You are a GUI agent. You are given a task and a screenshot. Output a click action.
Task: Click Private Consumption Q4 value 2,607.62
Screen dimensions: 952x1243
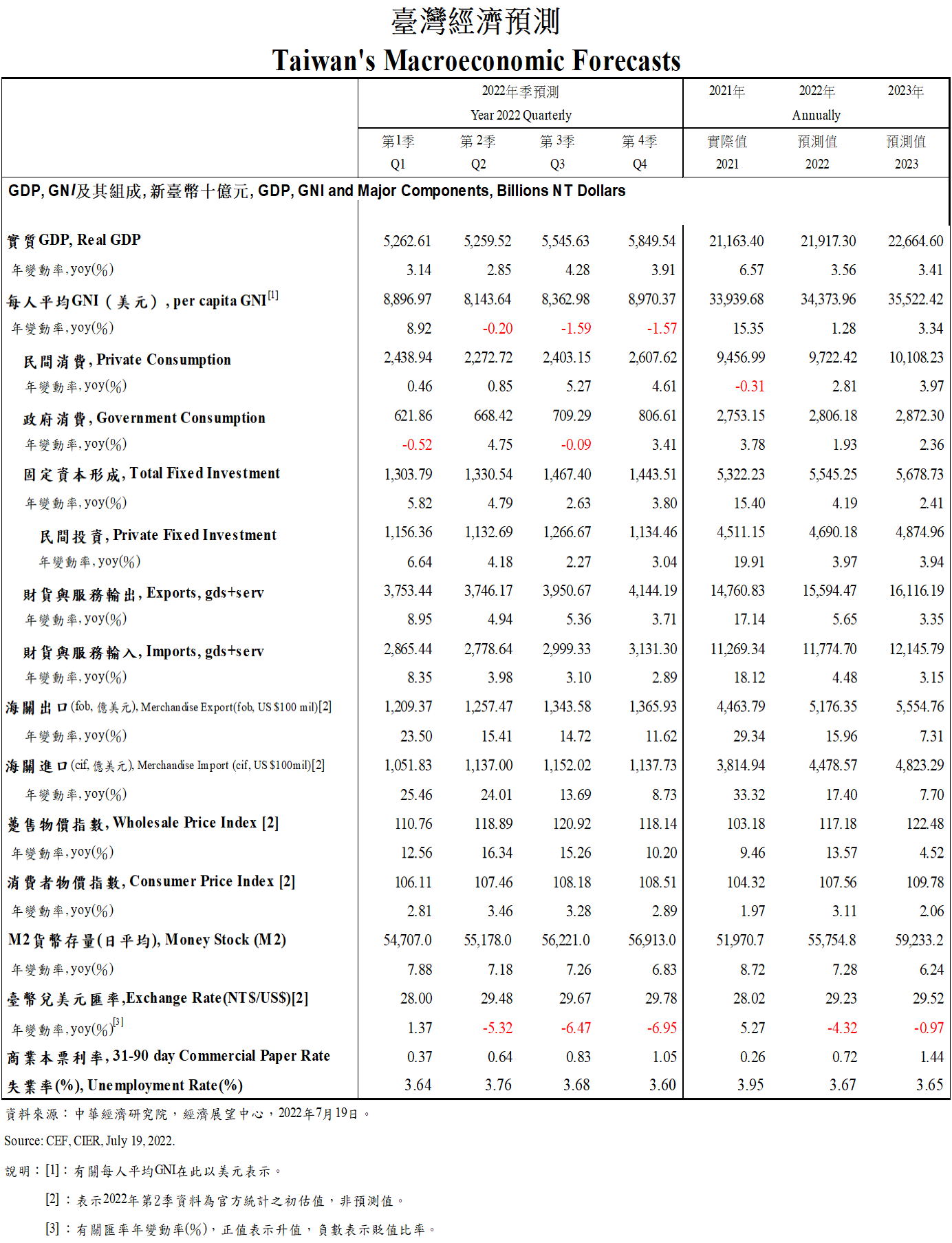pyautogui.click(x=652, y=358)
